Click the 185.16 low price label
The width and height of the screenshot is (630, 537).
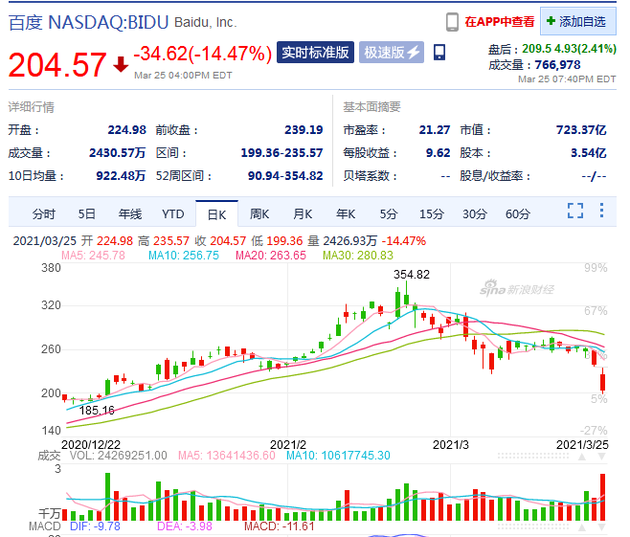tap(97, 410)
